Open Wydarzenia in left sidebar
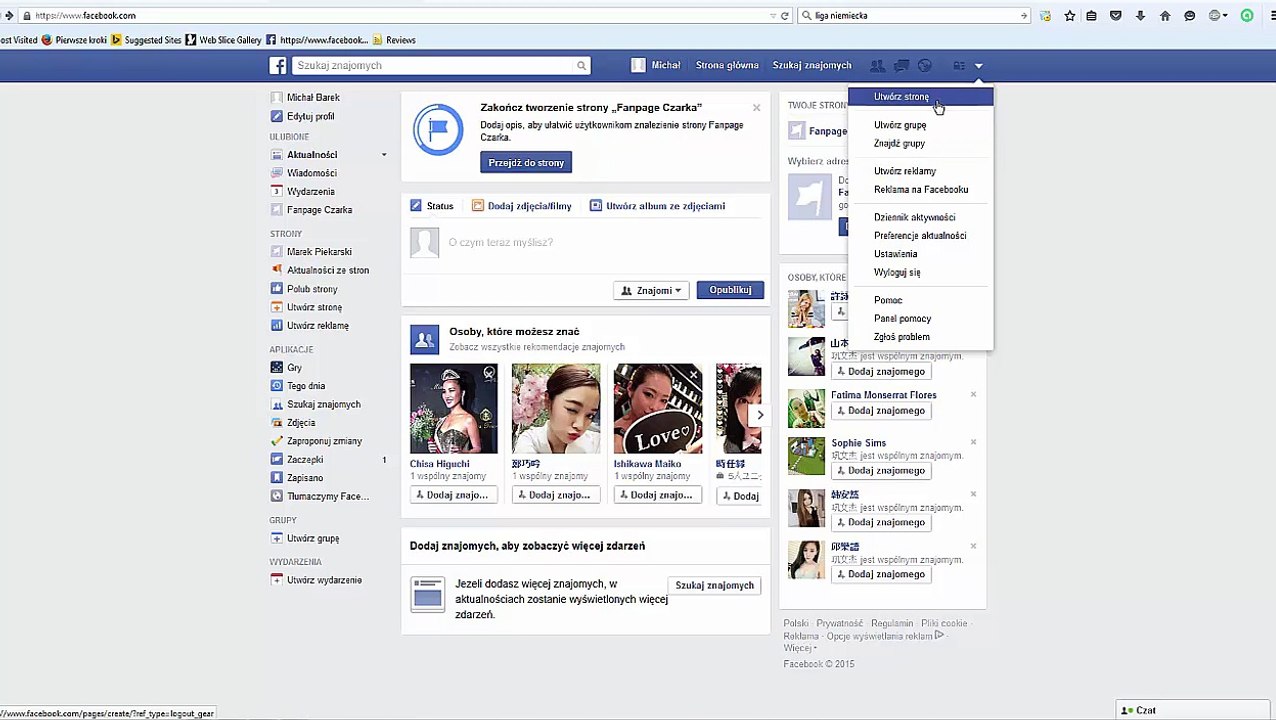1276x720 pixels. point(311,192)
